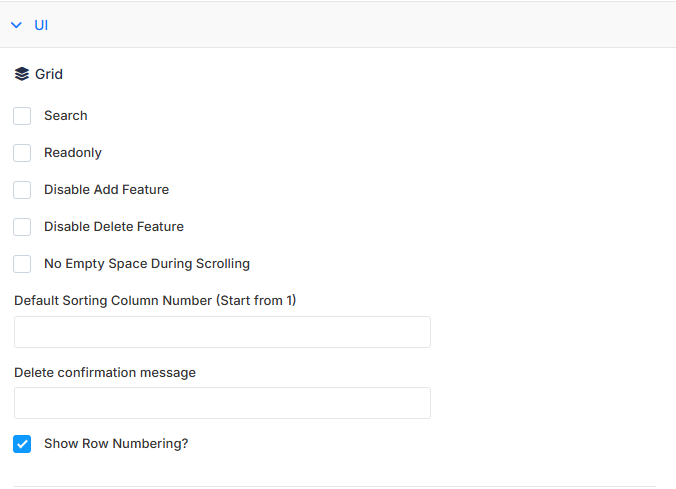Focus the Delete confirmation message field
676x489 pixels.
[222, 403]
